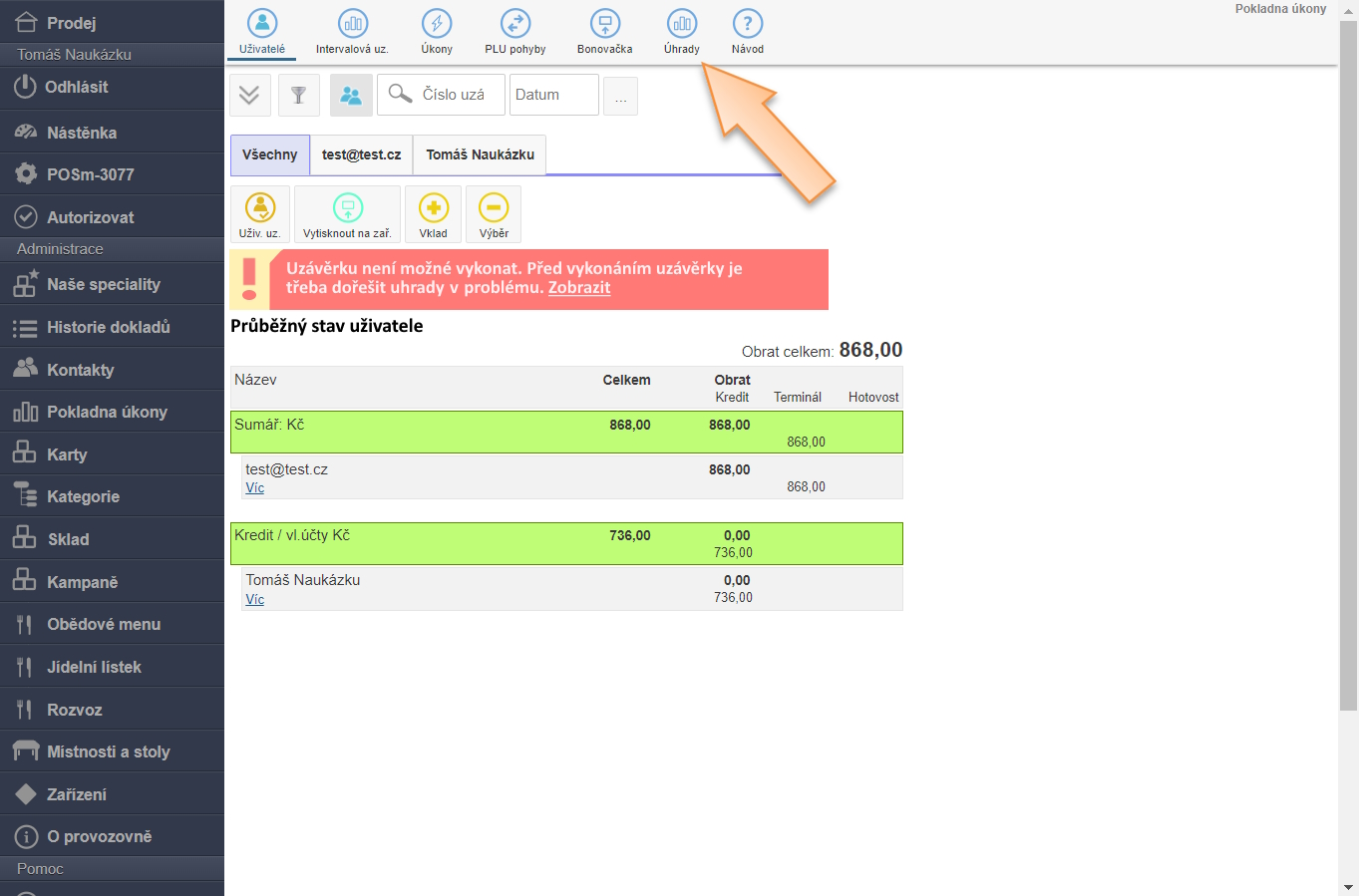Open the Úhrady payments section
1359x896 pixels.
click(x=681, y=31)
